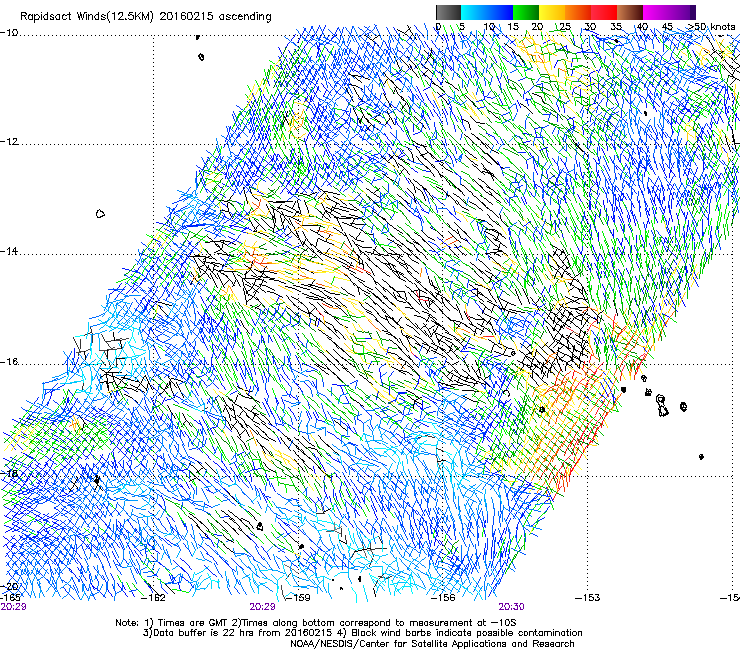Screen dimensions: 740x650
Task: Click the latitude label "-12"
Action: coord(9,142)
